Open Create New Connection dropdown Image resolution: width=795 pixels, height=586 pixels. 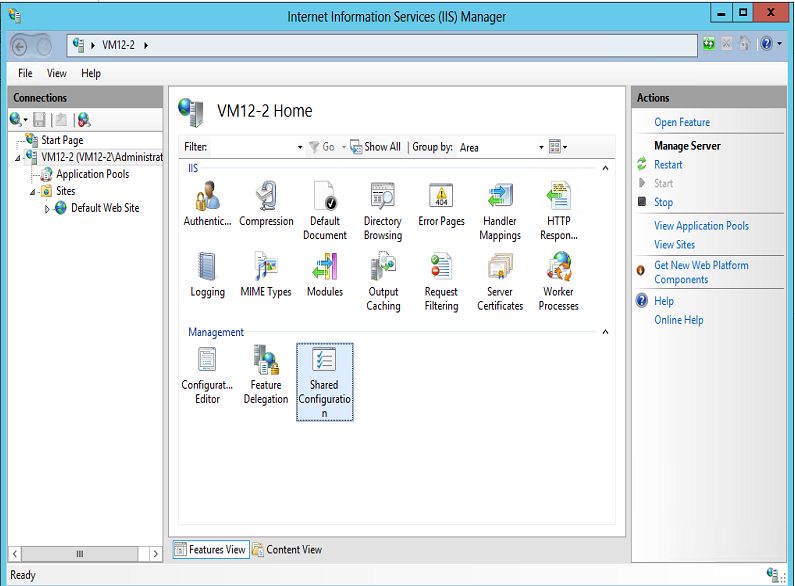tap(18, 120)
